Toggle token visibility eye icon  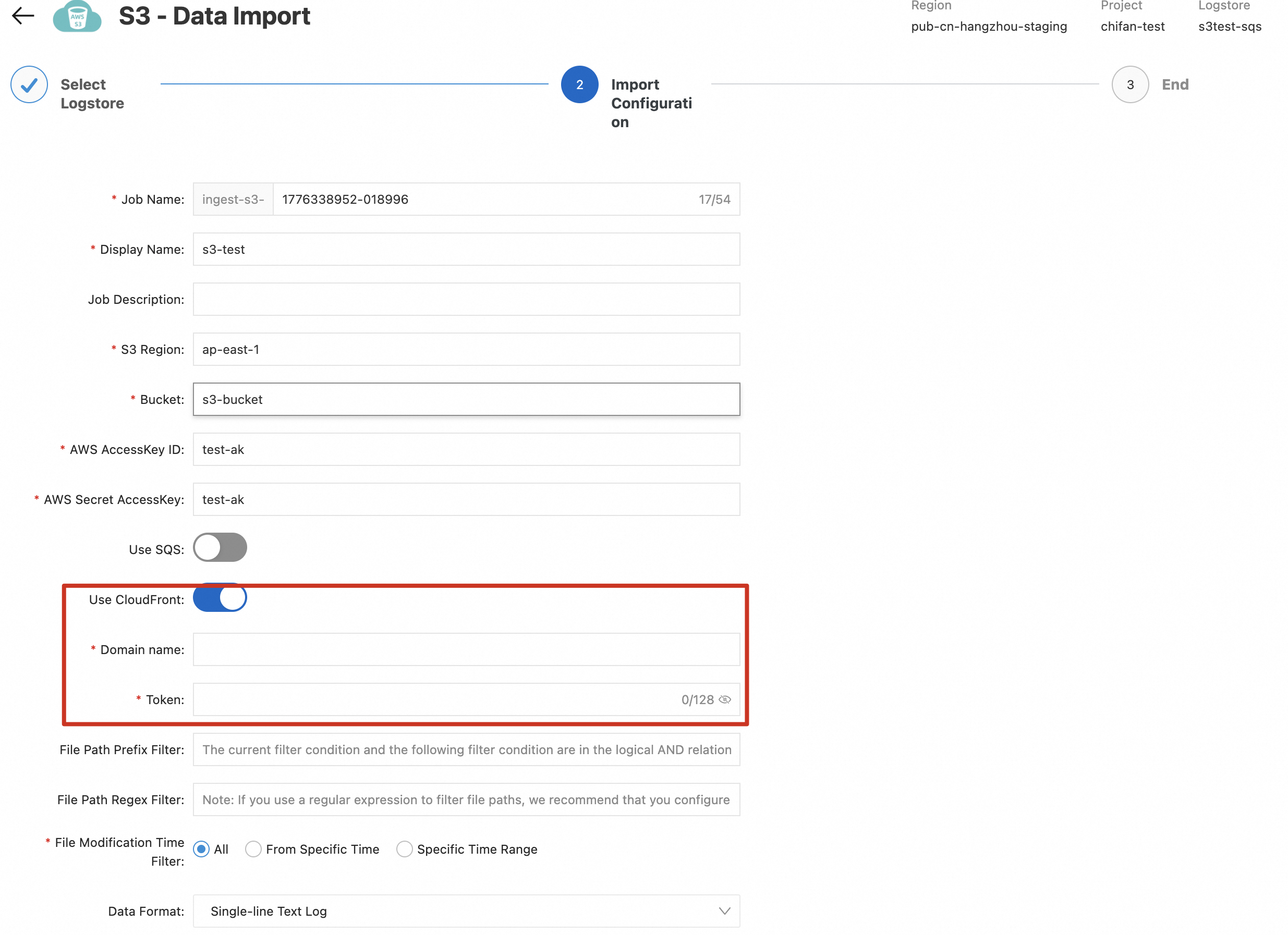[x=725, y=700]
